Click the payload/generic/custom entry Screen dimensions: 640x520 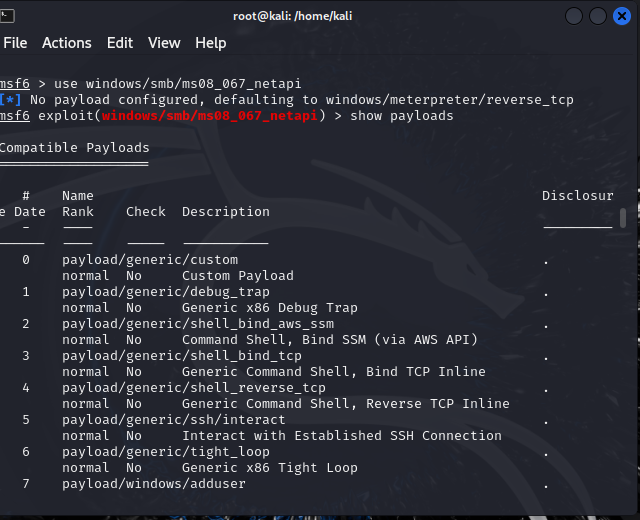pyautogui.click(x=150, y=260)
